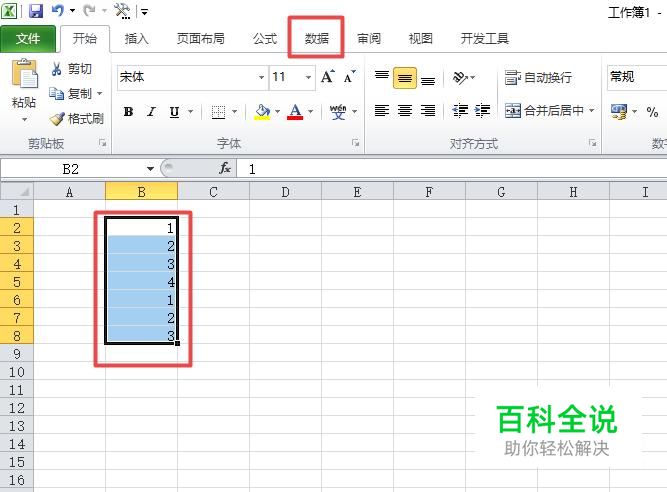Open the 宋体 font name dropdown
667x492 pixels.
point(261,77)
